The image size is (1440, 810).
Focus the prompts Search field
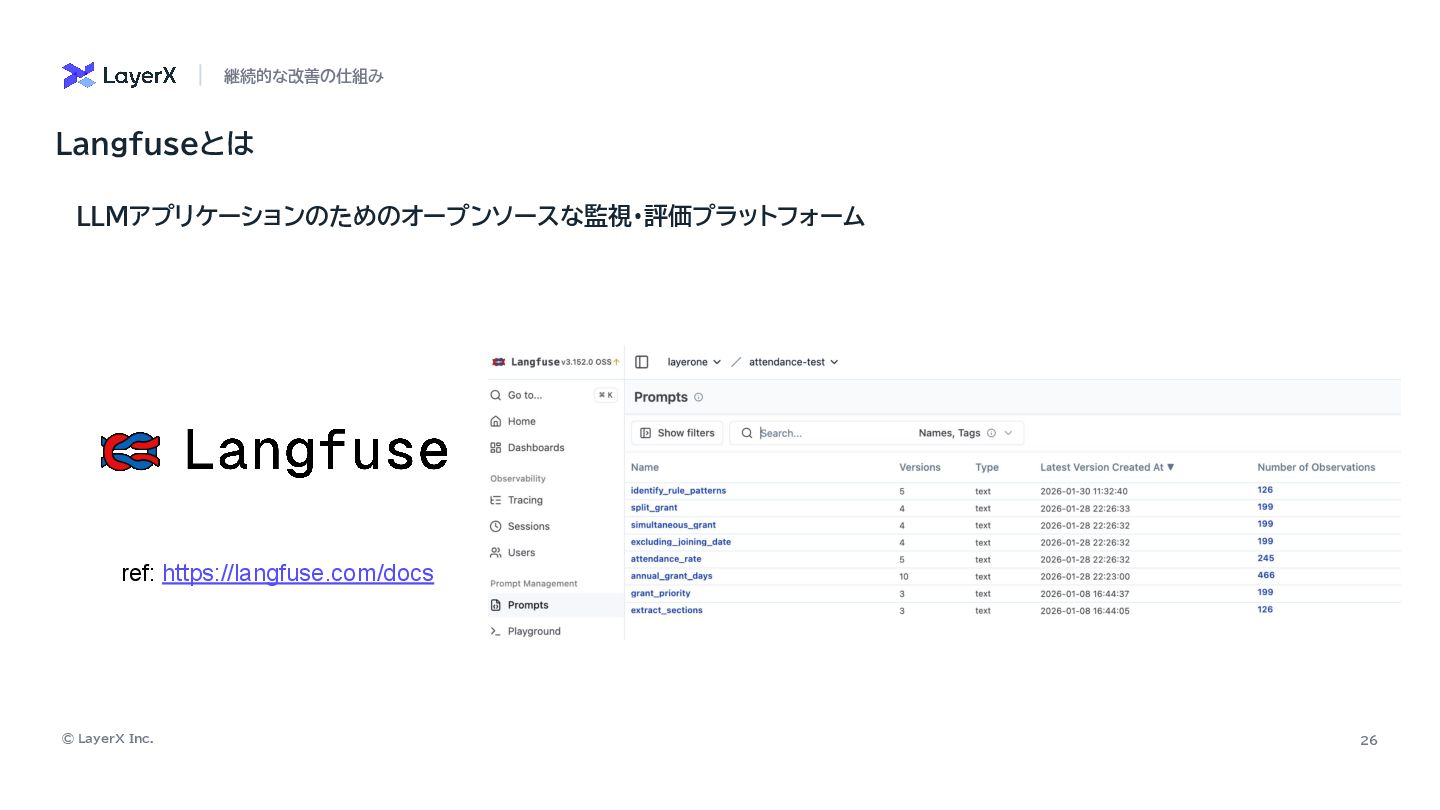click(x=830, y=433)
